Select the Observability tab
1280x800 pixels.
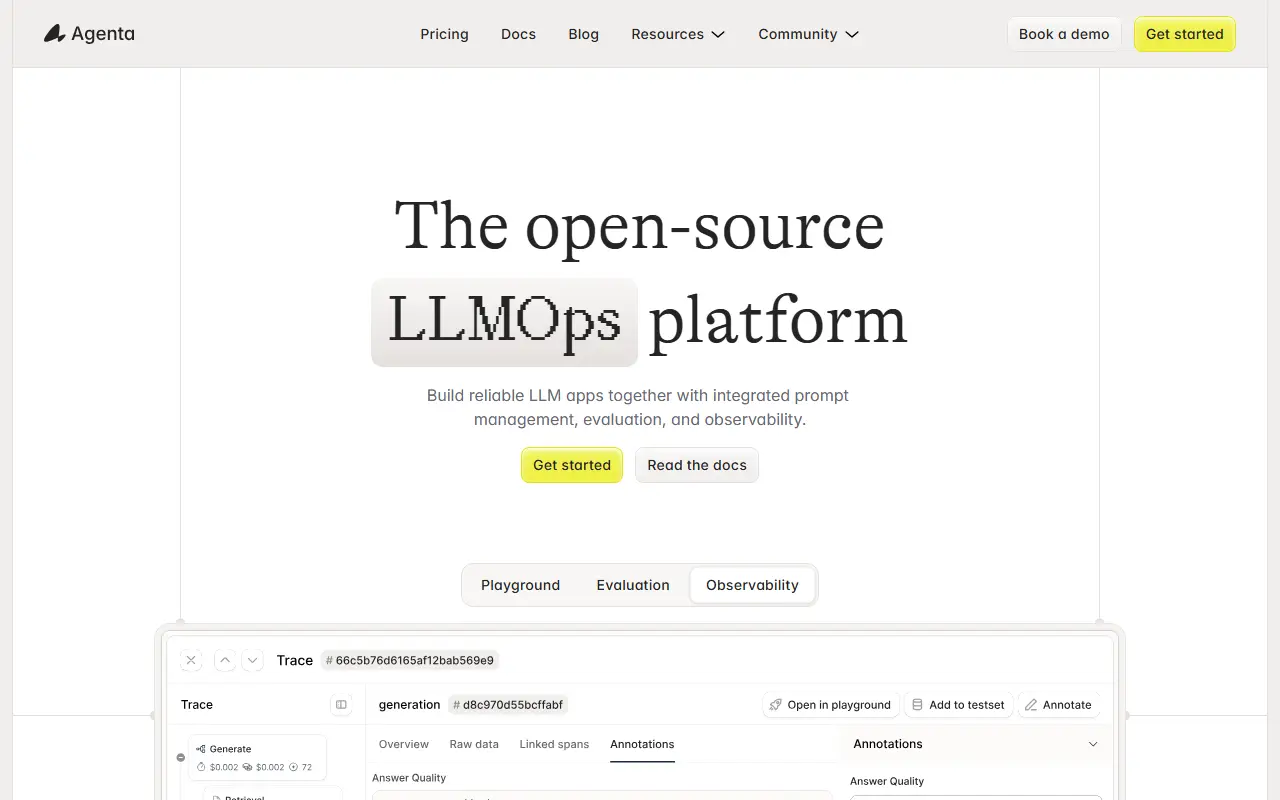pyautogui.click(x=752, y=585)
